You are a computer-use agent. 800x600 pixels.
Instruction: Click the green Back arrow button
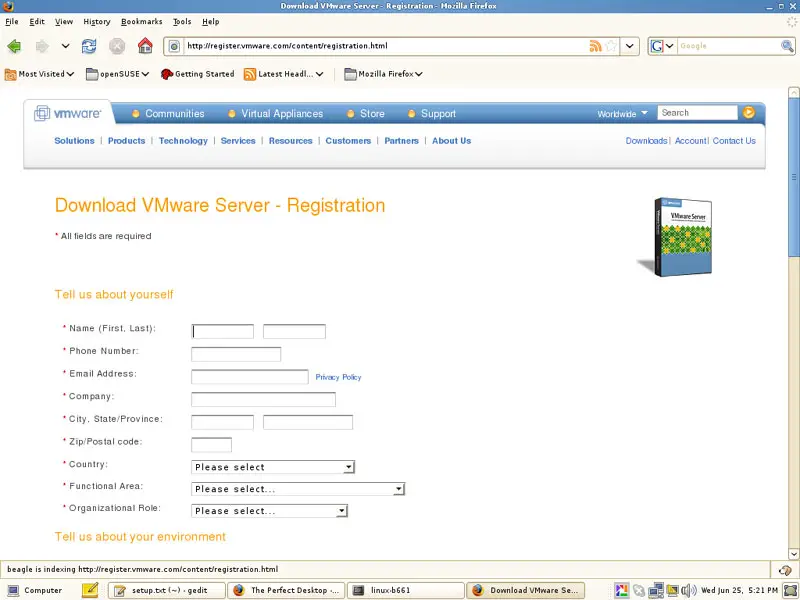tap(14, 46)
